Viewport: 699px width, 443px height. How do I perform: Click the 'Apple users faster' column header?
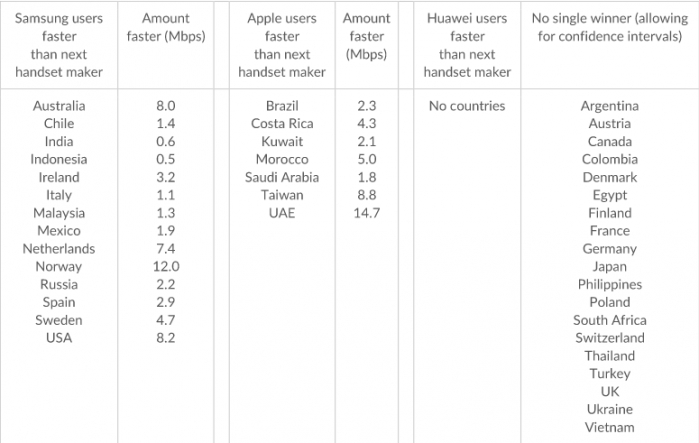pos(282,45)
